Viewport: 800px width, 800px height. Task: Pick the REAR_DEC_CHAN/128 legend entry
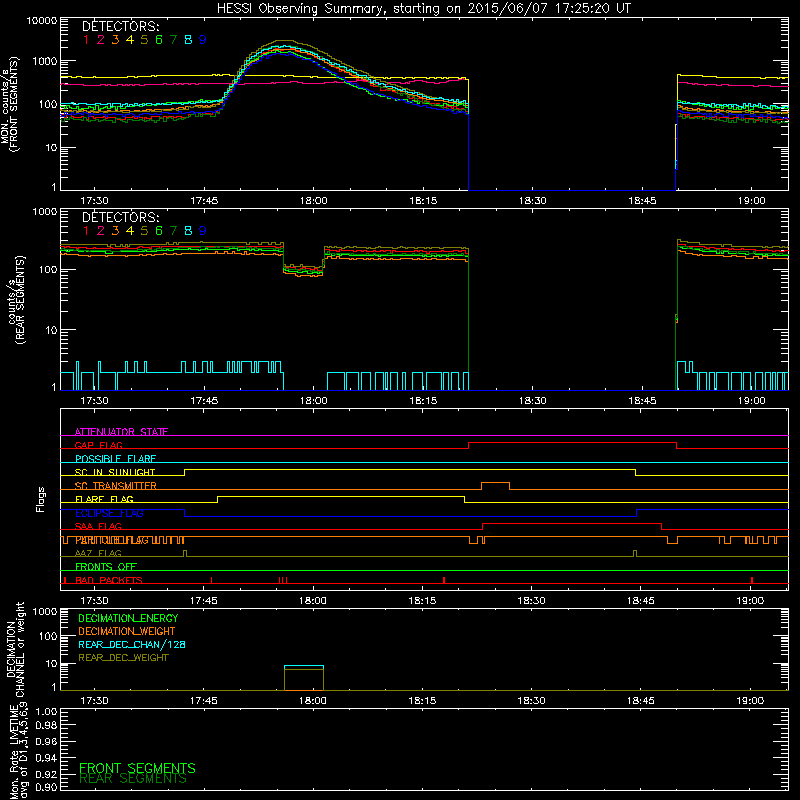click(132, 644)
